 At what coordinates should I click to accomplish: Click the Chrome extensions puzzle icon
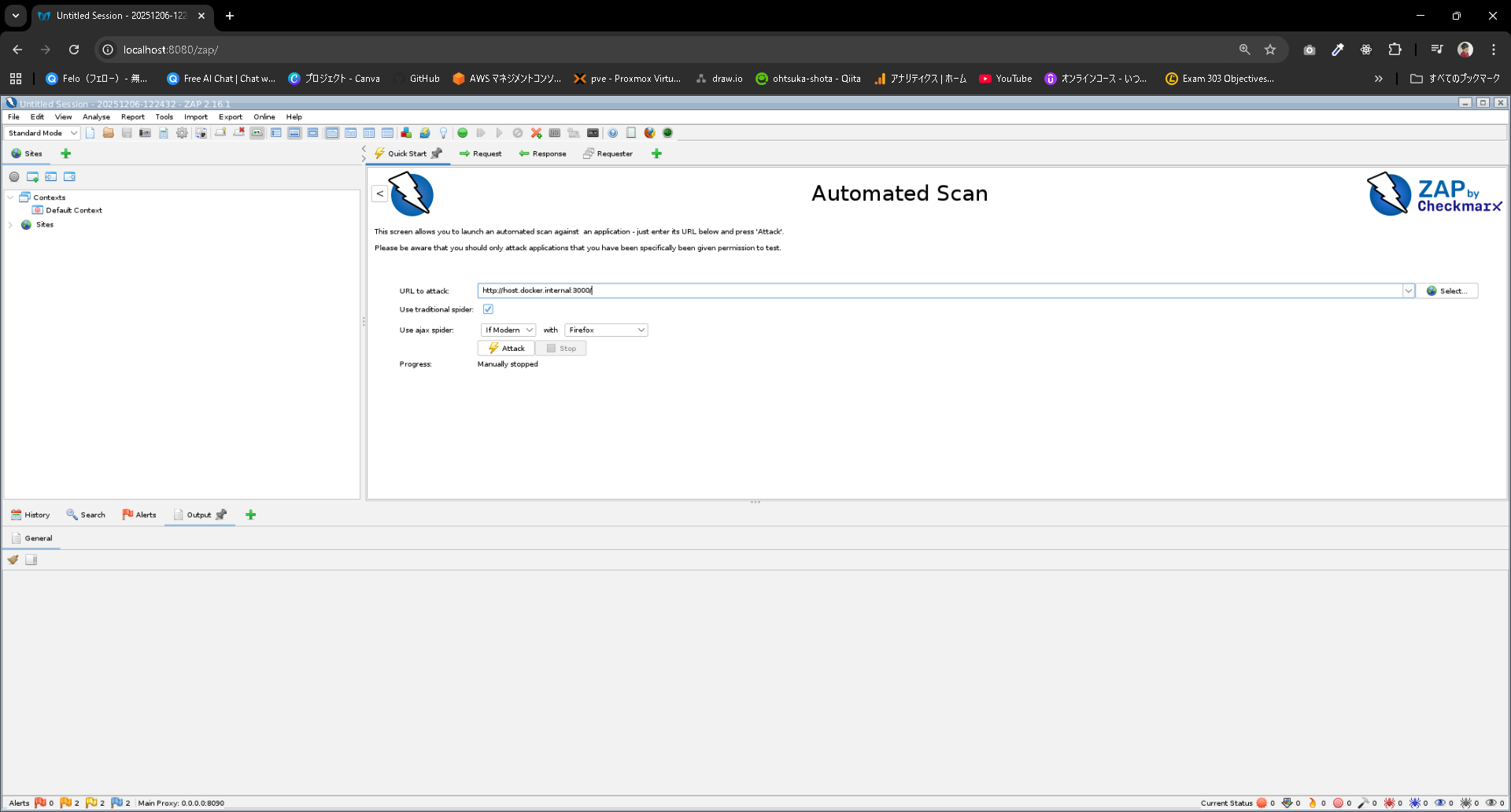(x=1395, y=50)
